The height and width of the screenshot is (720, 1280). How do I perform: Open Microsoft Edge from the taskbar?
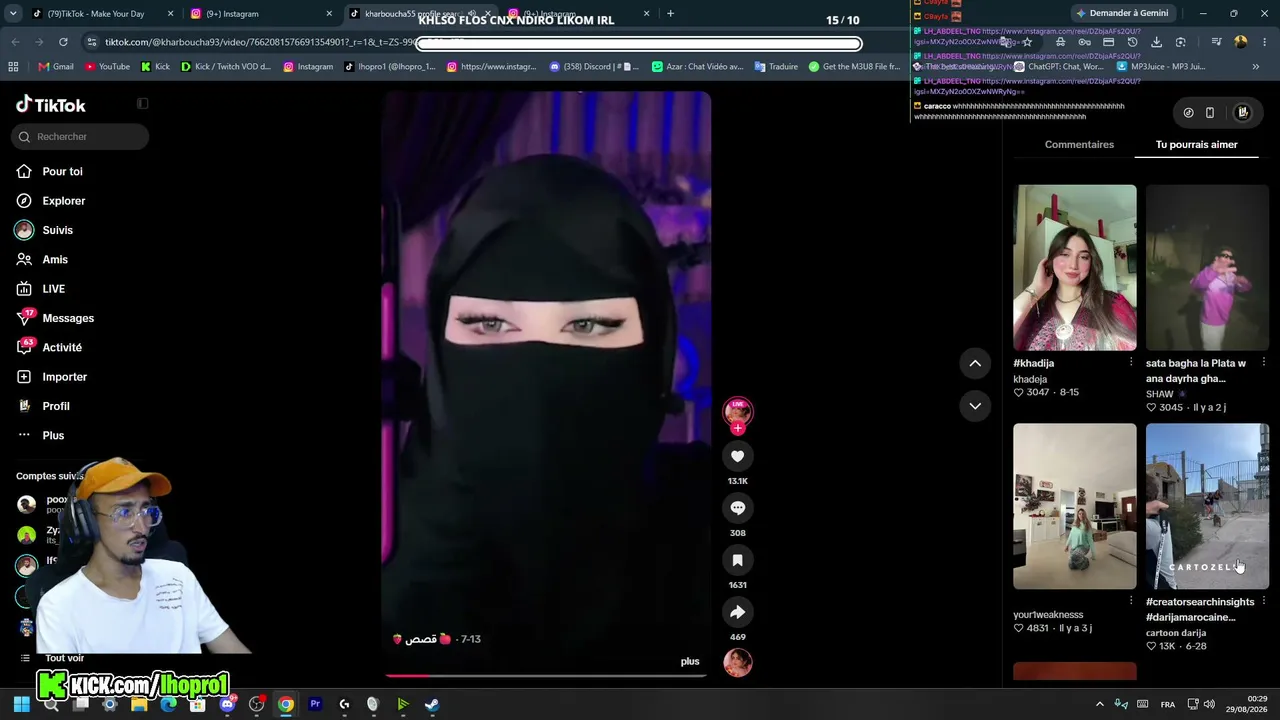point(168,704)
